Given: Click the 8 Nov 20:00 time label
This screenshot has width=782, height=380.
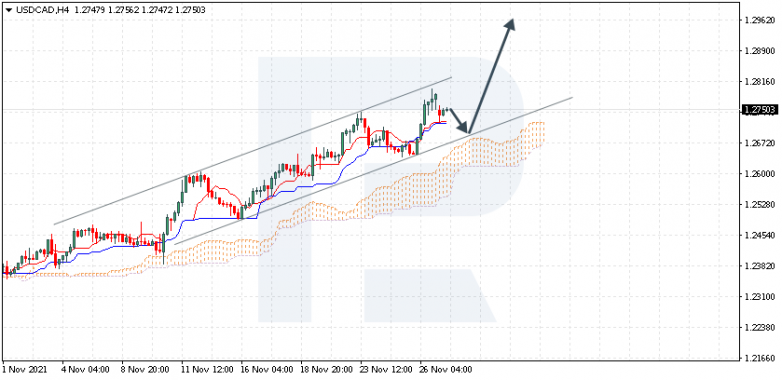Looking at the screenshot, I should 145,370.
